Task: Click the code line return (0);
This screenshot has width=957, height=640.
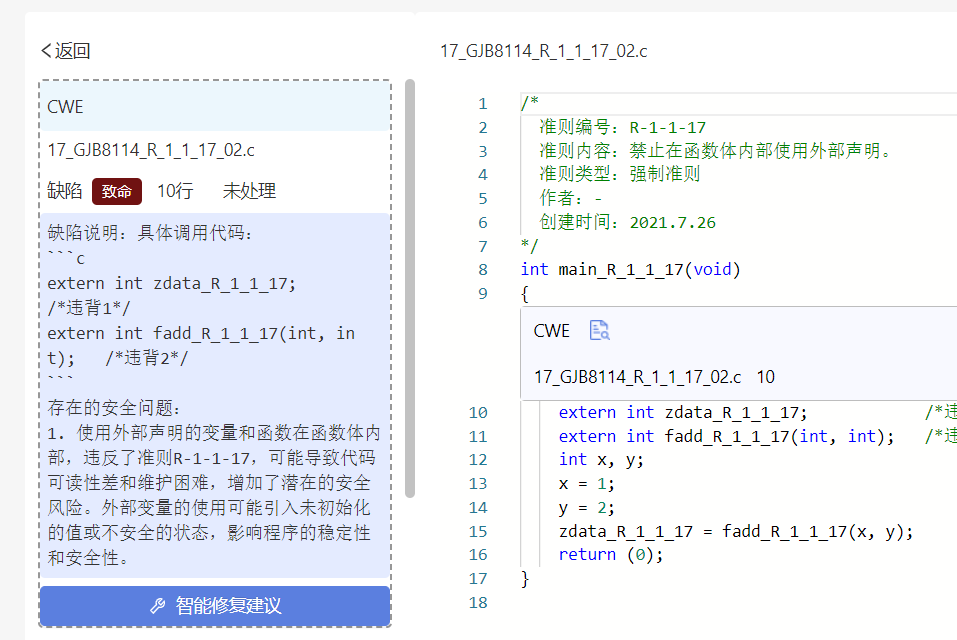Action: (x=610, y=555)
